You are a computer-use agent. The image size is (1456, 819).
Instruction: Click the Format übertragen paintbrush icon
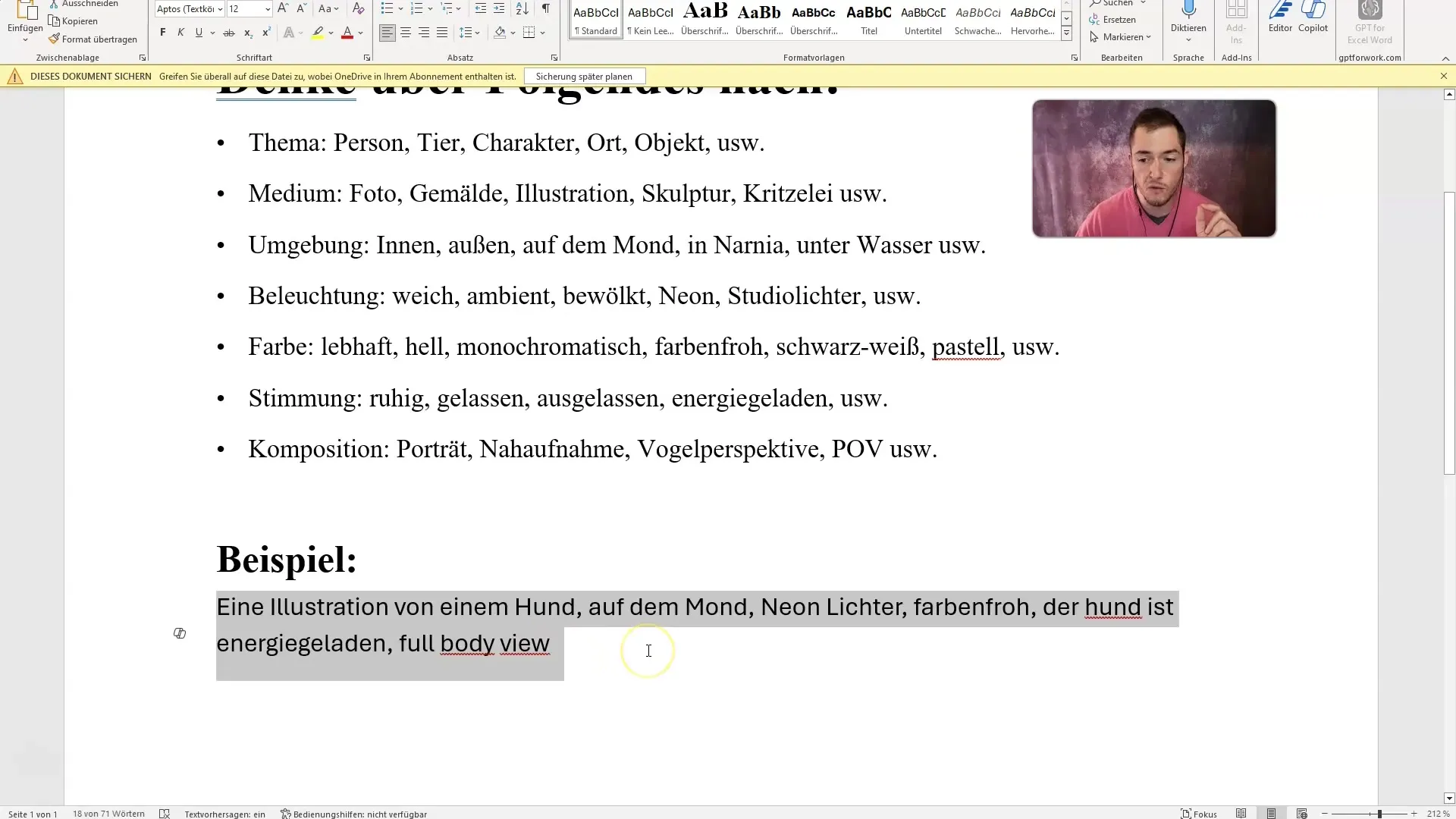tap(54, 39)
